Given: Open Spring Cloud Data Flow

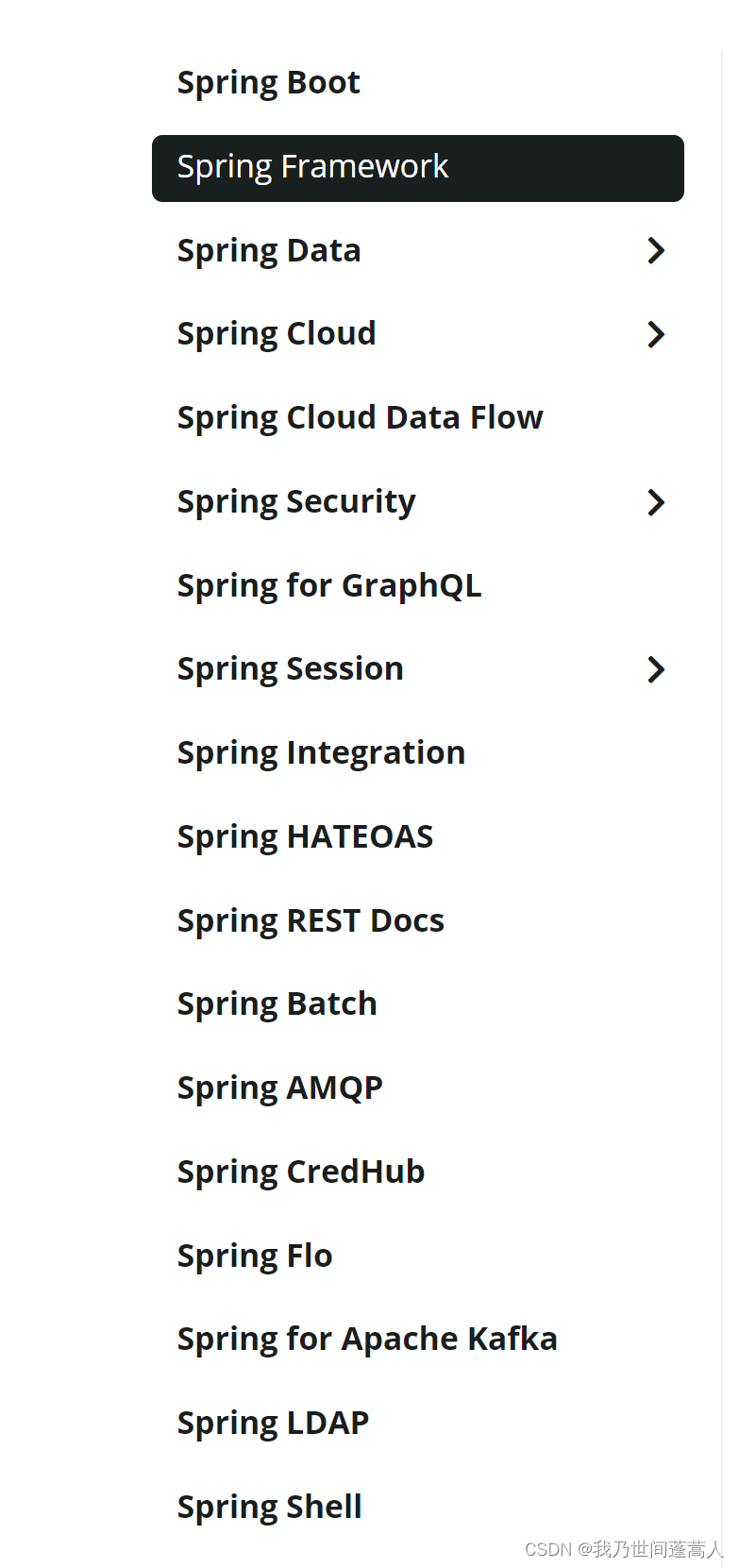Looking at the screenshot, I should 360,416.
